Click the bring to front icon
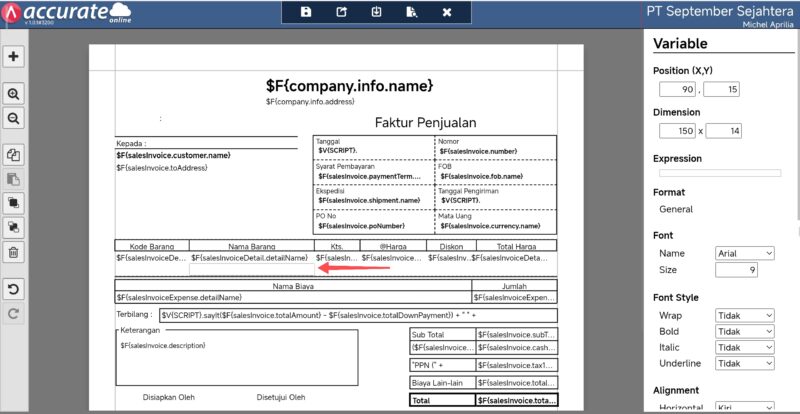Viewport: 800px width, 414px height. tap(14, 203)
